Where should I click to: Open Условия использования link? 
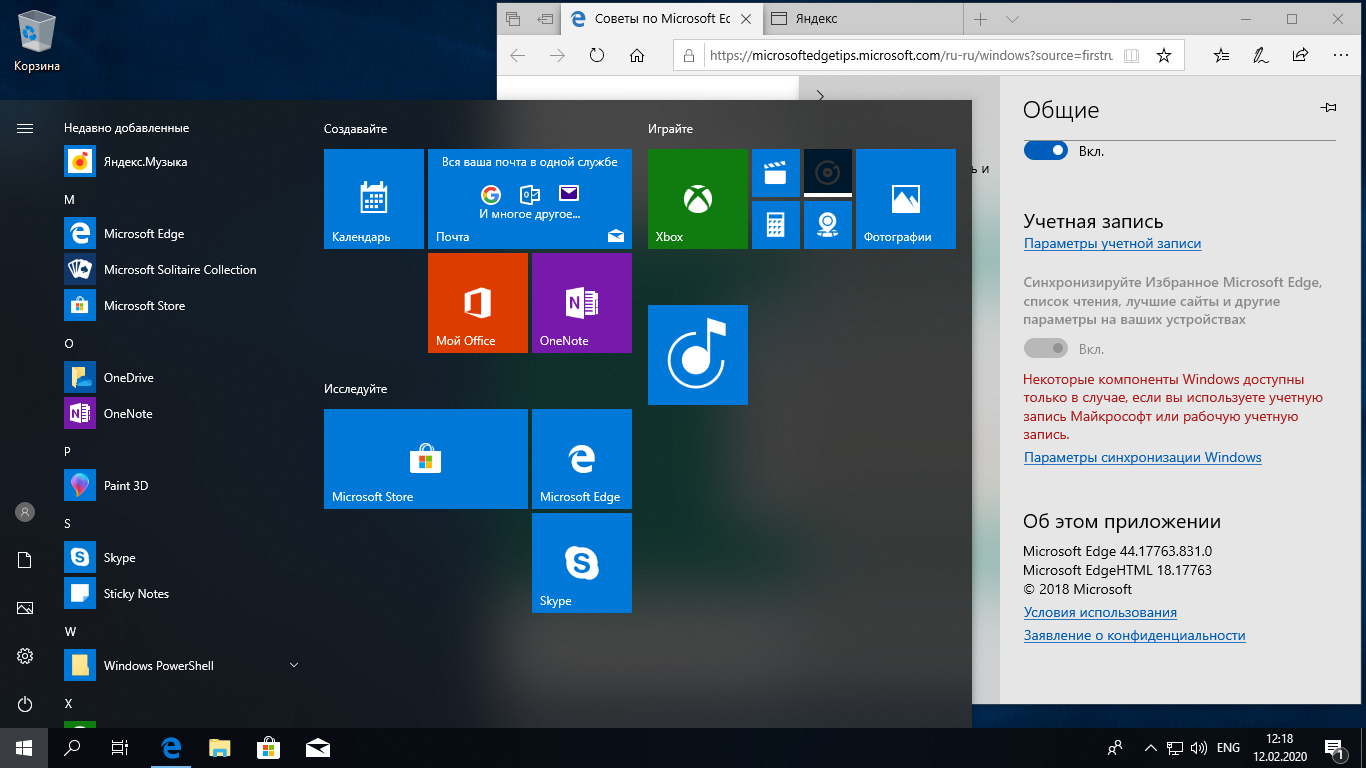click(1100, 612)
